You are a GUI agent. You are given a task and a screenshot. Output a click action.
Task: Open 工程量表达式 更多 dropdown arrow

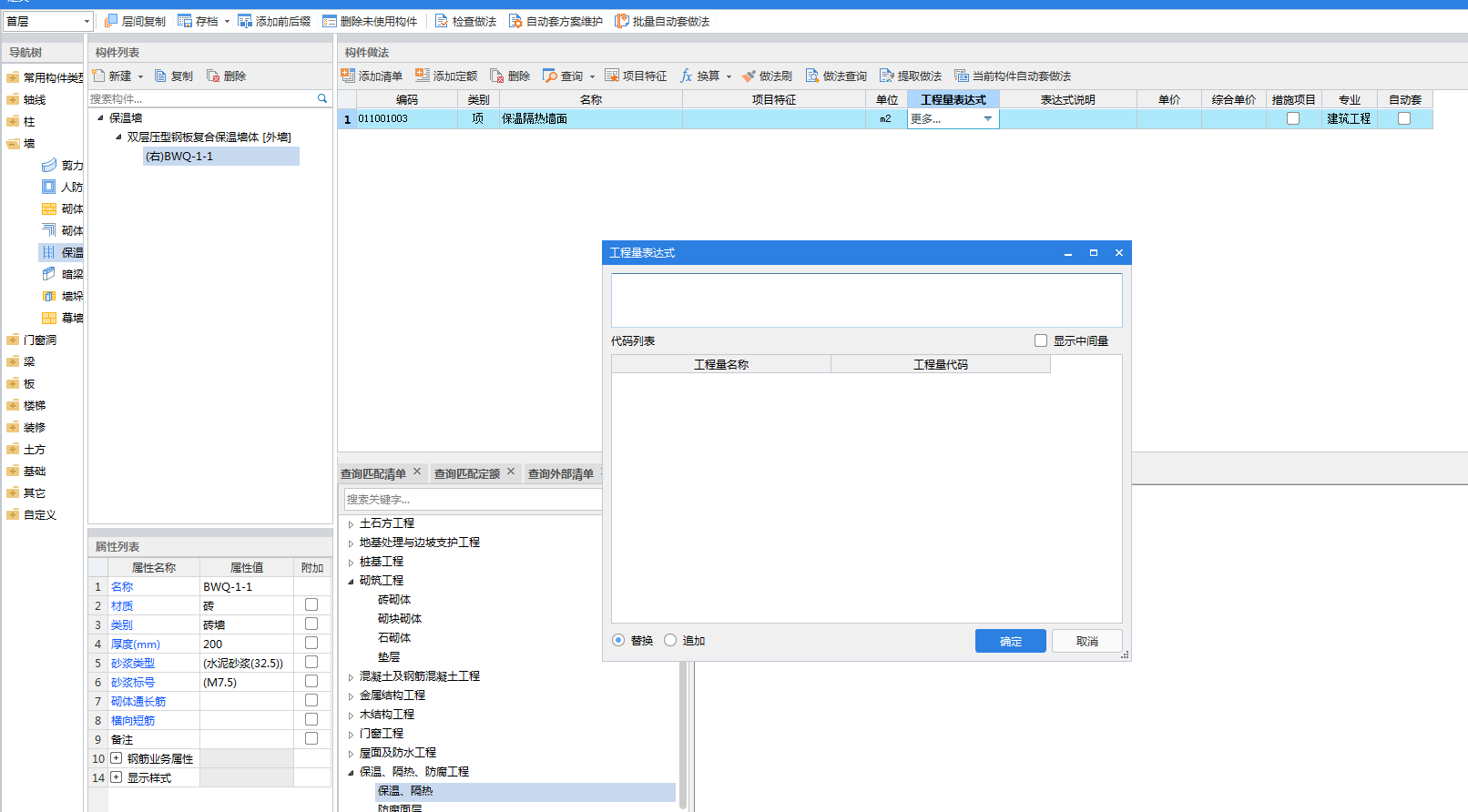[x=988, y=118]
